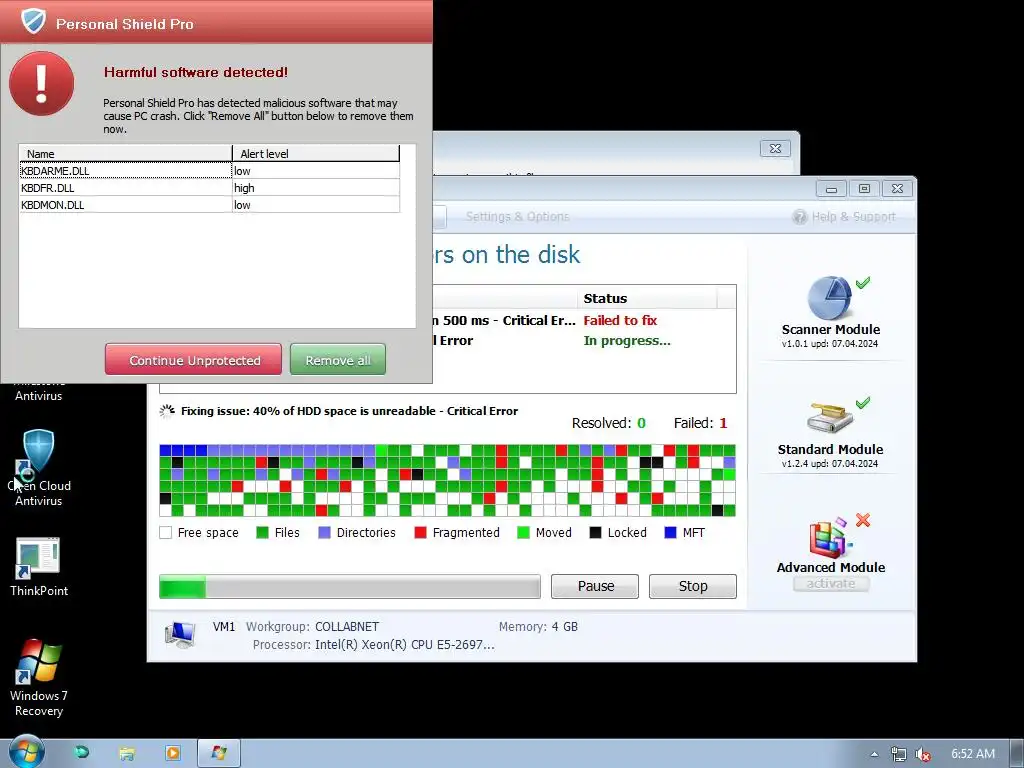Stop the disk scan
Image resolution: width=1024 pixels, height=768 pixels.
(x=692, y=586)
